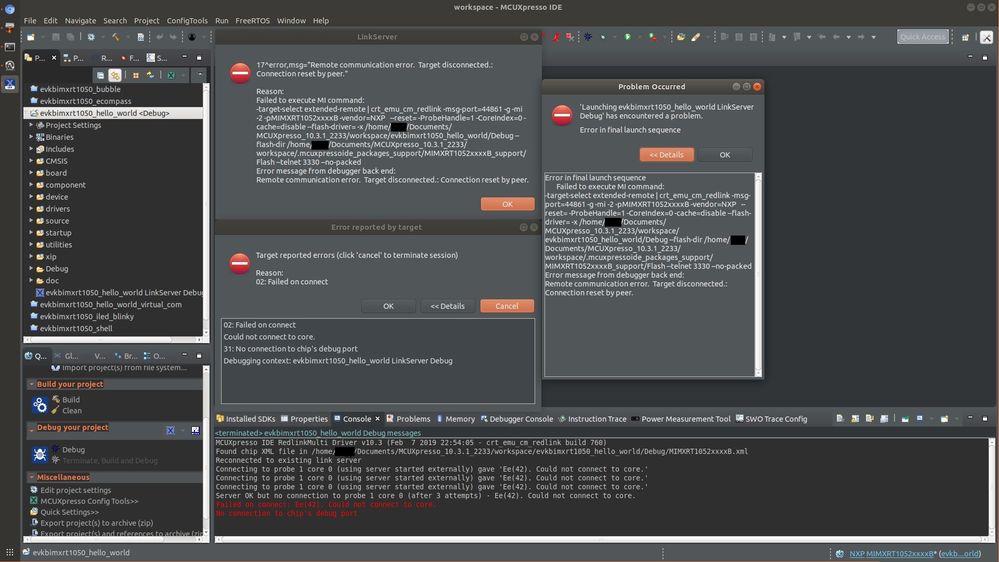Click the large blue bug Debug icon
The width and height of the screenshot is (999, 562).
click(x=40, y=454)
